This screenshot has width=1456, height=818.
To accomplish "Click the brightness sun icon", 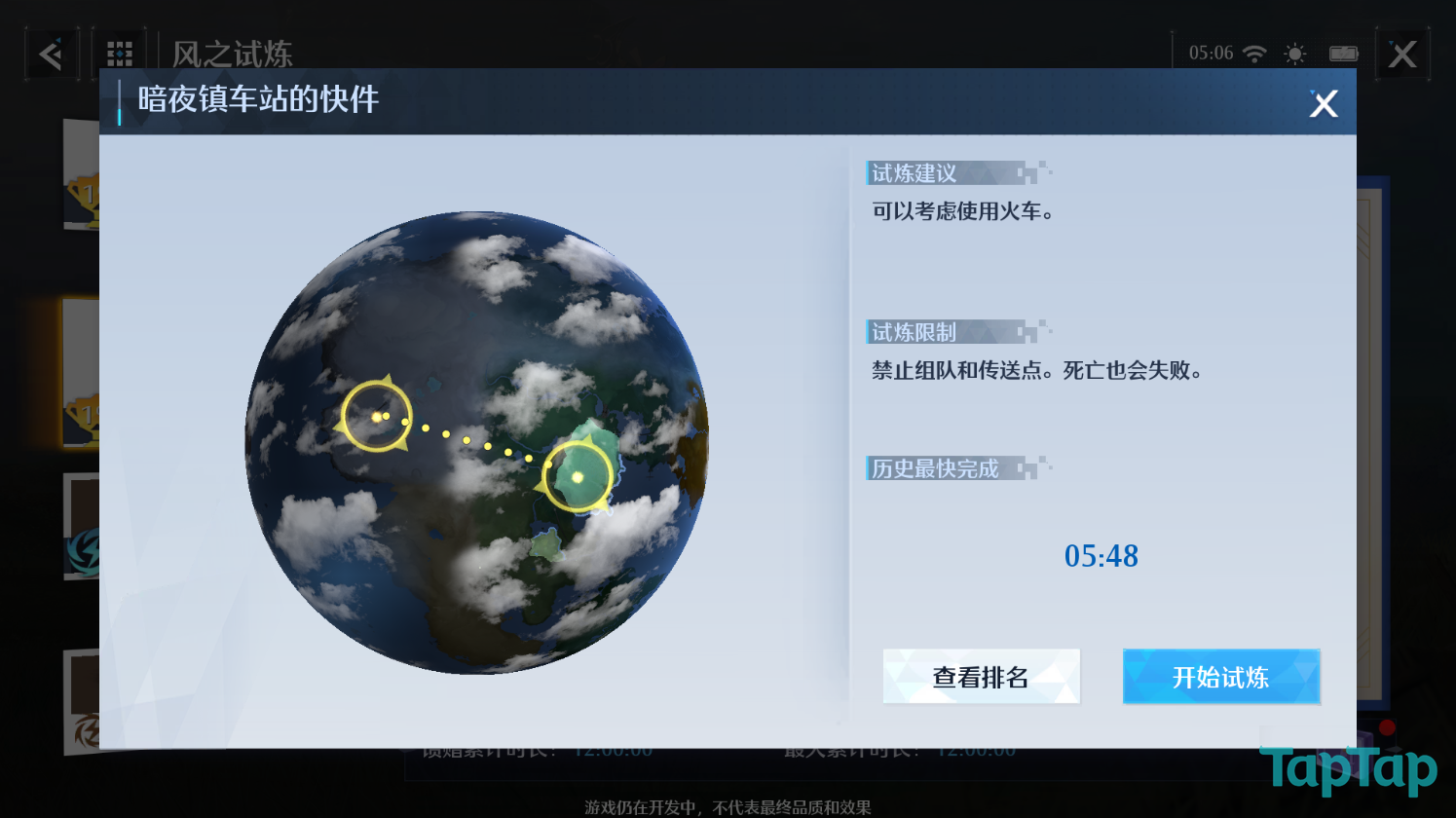I will [1295, 54].
